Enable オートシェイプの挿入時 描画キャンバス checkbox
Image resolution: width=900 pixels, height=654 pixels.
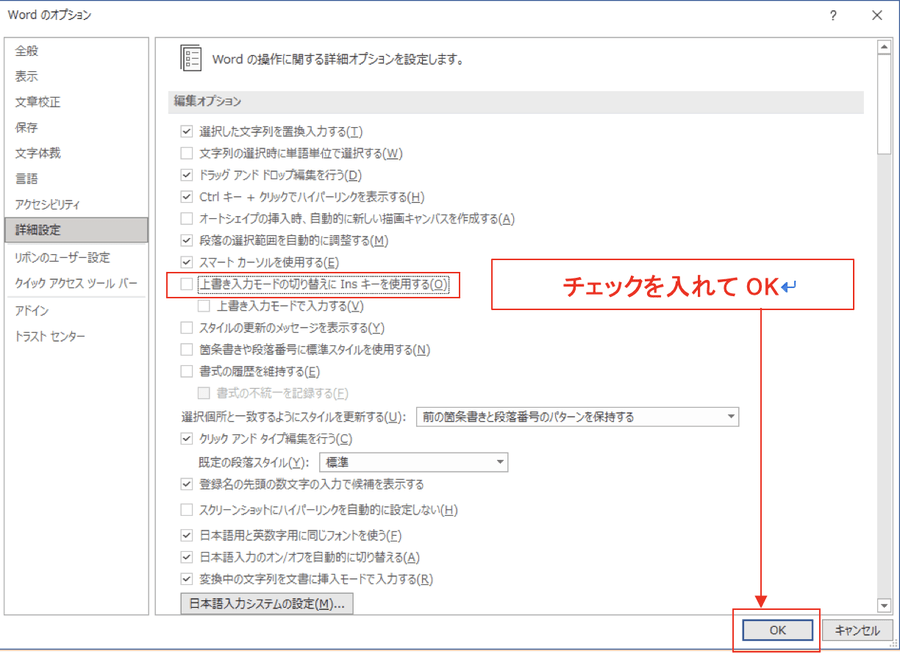coord(187,219)
